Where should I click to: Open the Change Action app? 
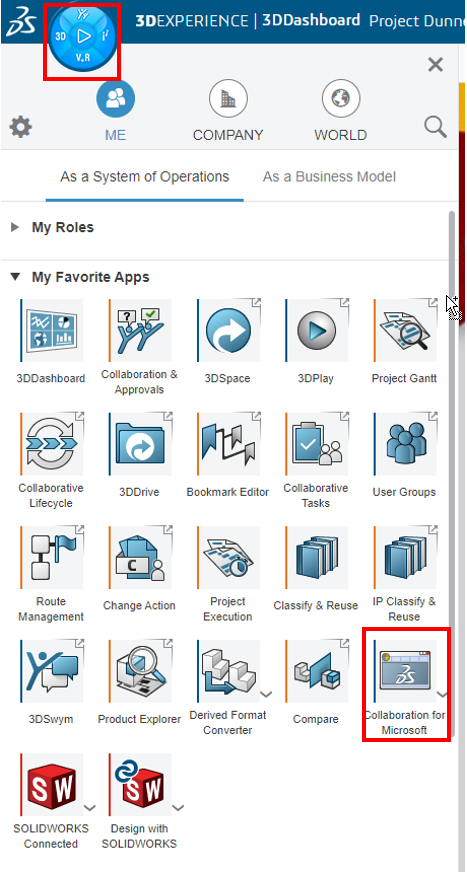click(x=140, y=558)
